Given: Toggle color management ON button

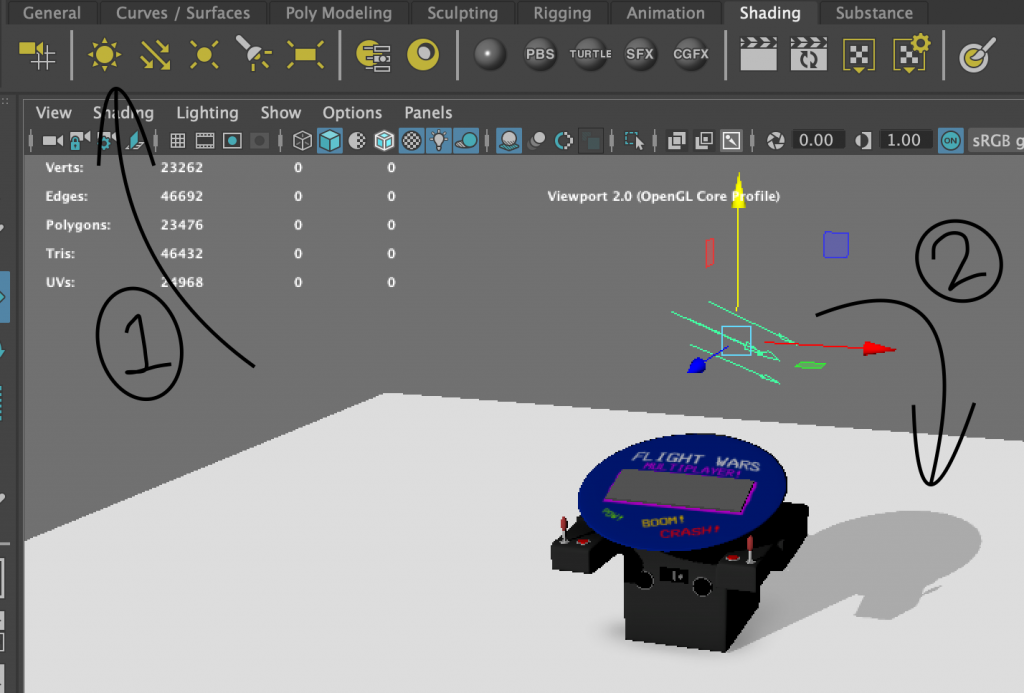Looking at the screenshot, I should pos(950,141).
